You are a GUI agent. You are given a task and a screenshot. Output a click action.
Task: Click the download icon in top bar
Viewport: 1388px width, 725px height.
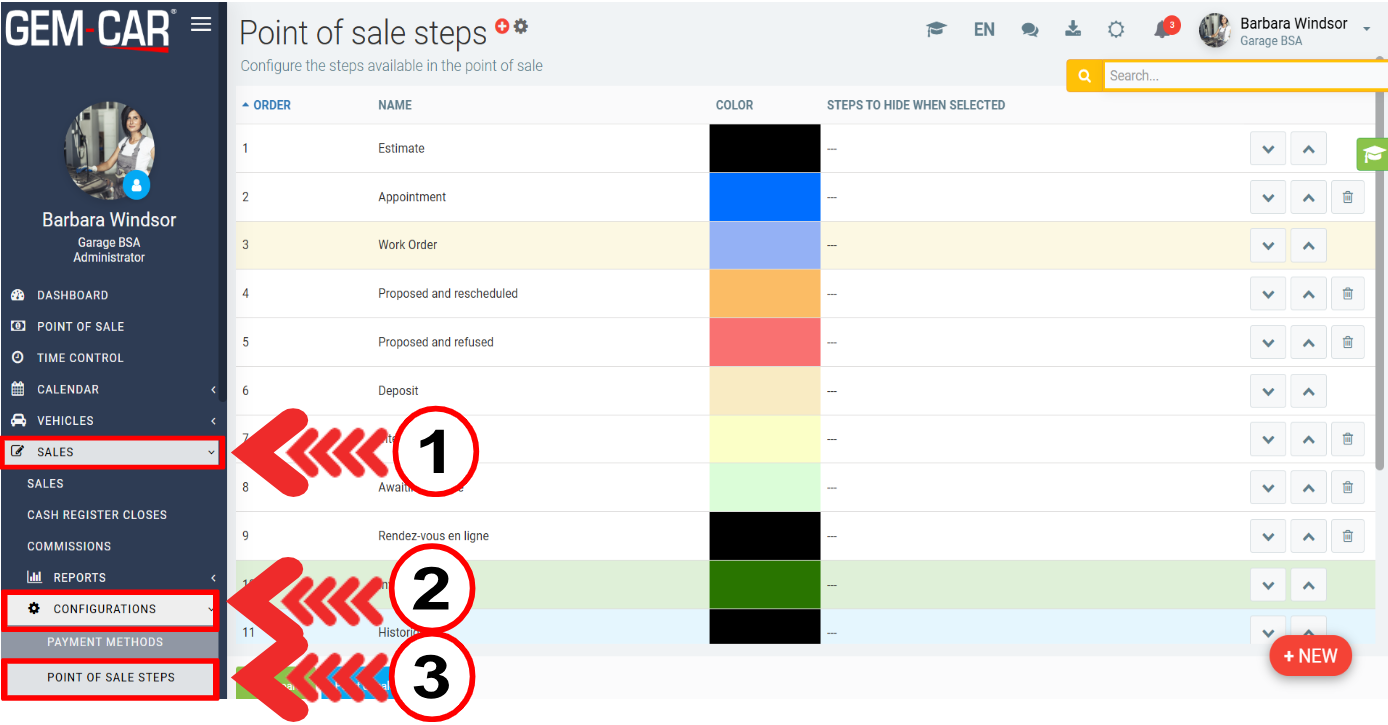1073,29
